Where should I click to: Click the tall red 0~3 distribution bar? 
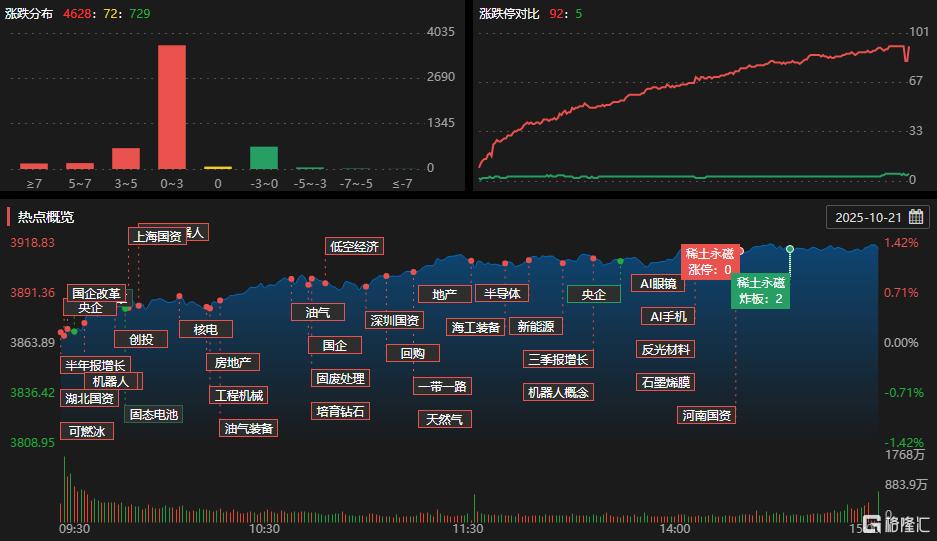coord(172,106)
